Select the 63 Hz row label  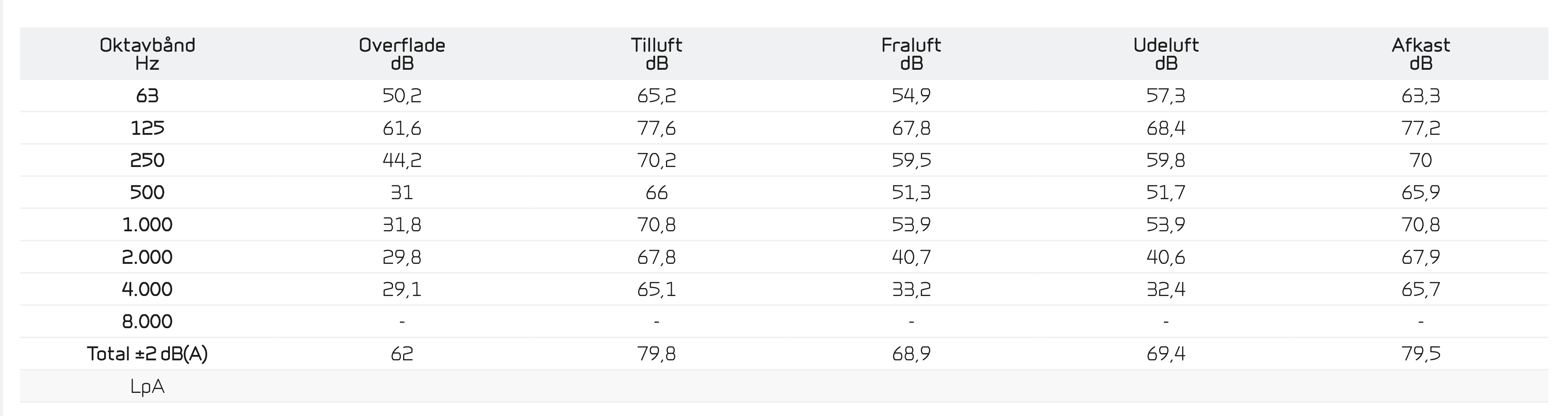point(147,95)
